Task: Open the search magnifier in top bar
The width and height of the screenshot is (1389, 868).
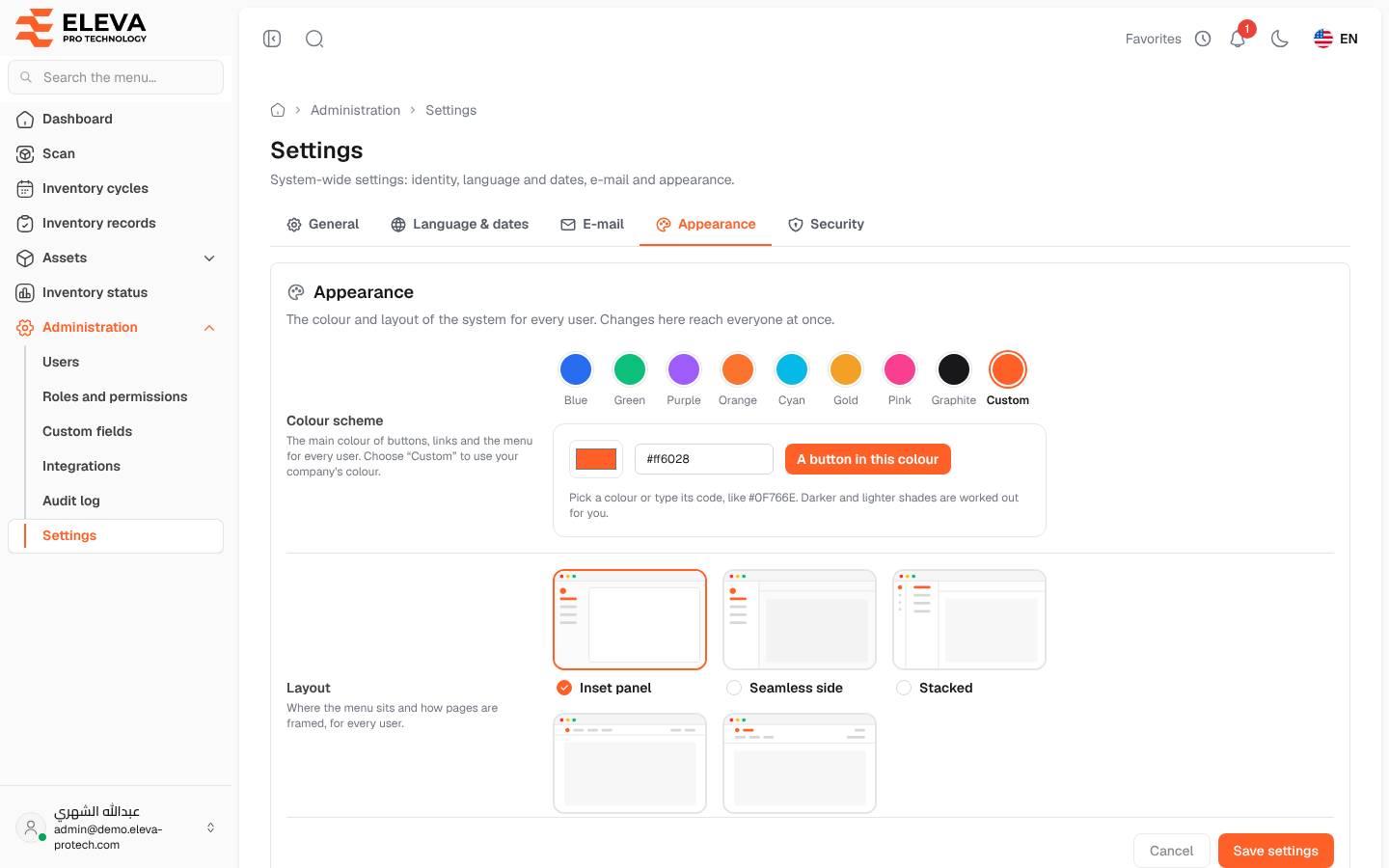Action: point(314,39)
